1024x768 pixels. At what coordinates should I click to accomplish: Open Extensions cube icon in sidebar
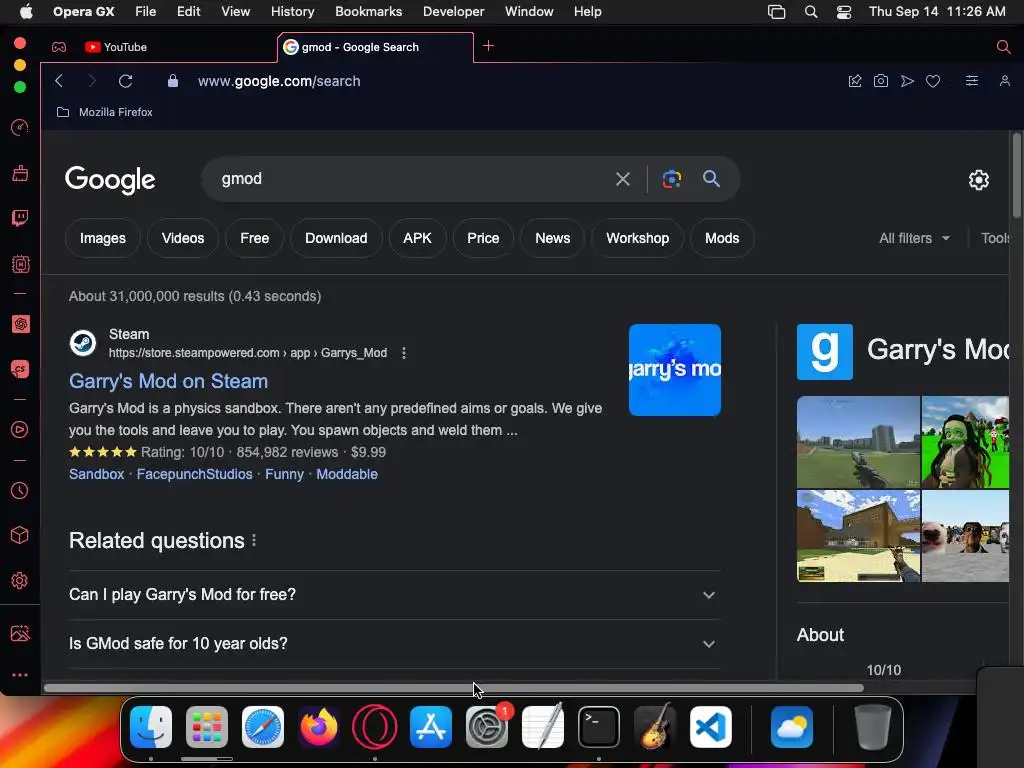click(x=20, y=536)
